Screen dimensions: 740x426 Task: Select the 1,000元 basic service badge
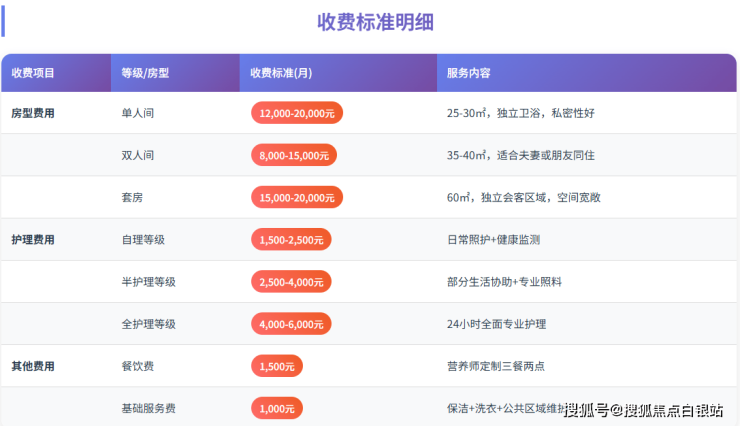276,408
